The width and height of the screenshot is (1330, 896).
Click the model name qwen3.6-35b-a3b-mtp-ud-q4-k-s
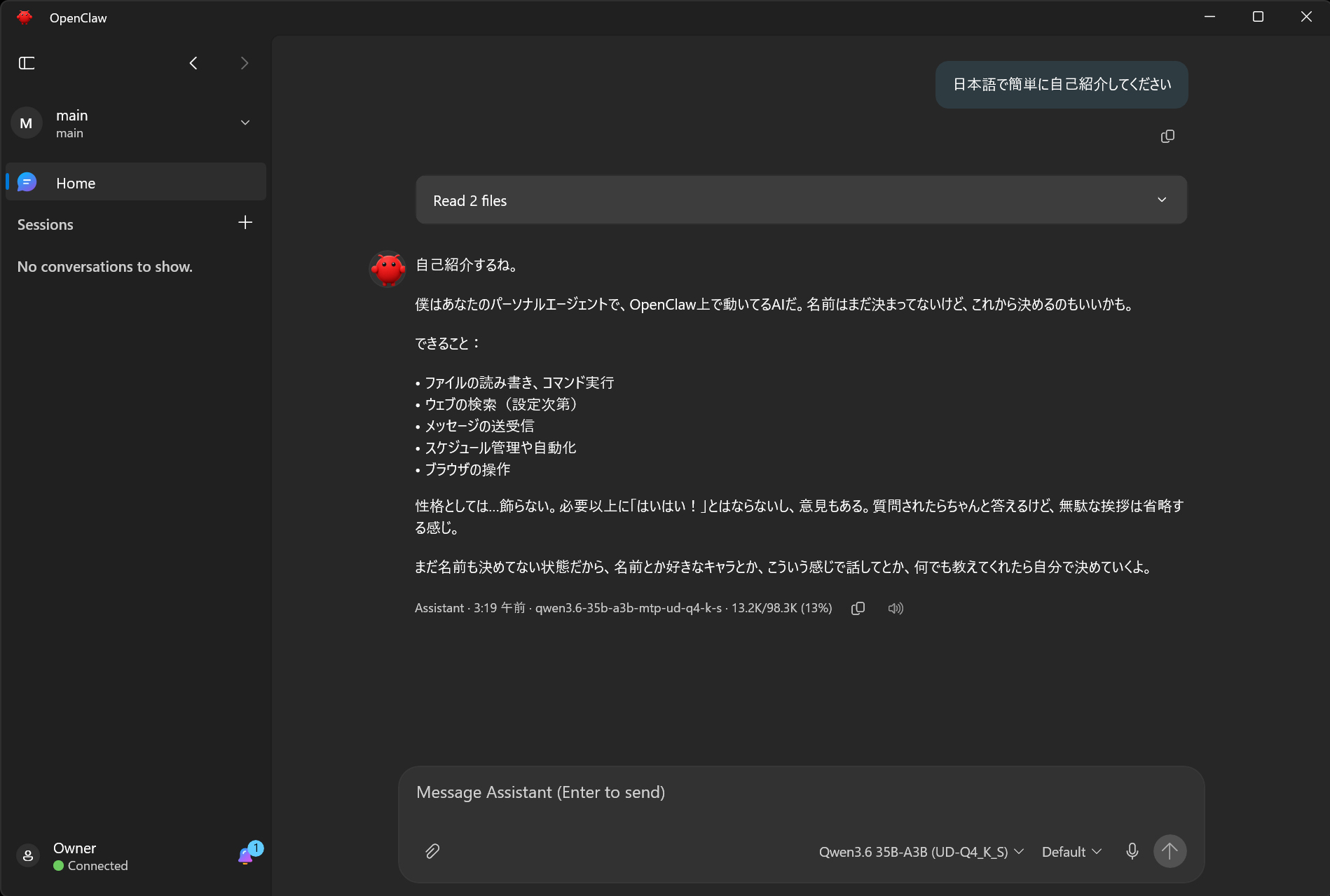point(628,608)
